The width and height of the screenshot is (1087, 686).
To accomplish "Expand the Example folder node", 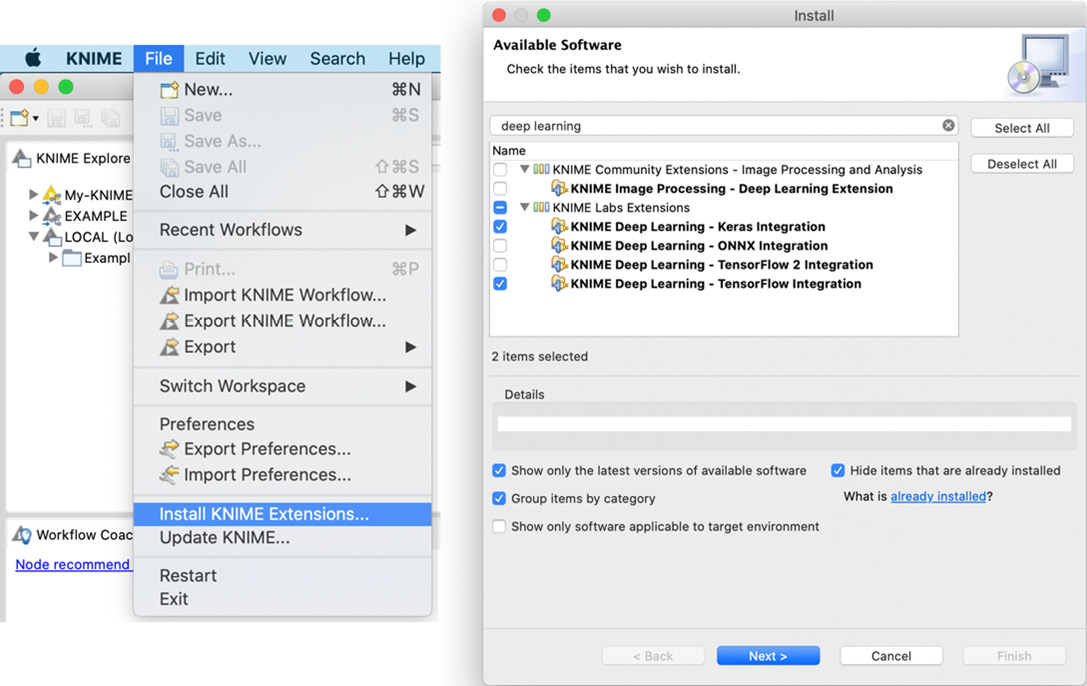I will 53,258.
